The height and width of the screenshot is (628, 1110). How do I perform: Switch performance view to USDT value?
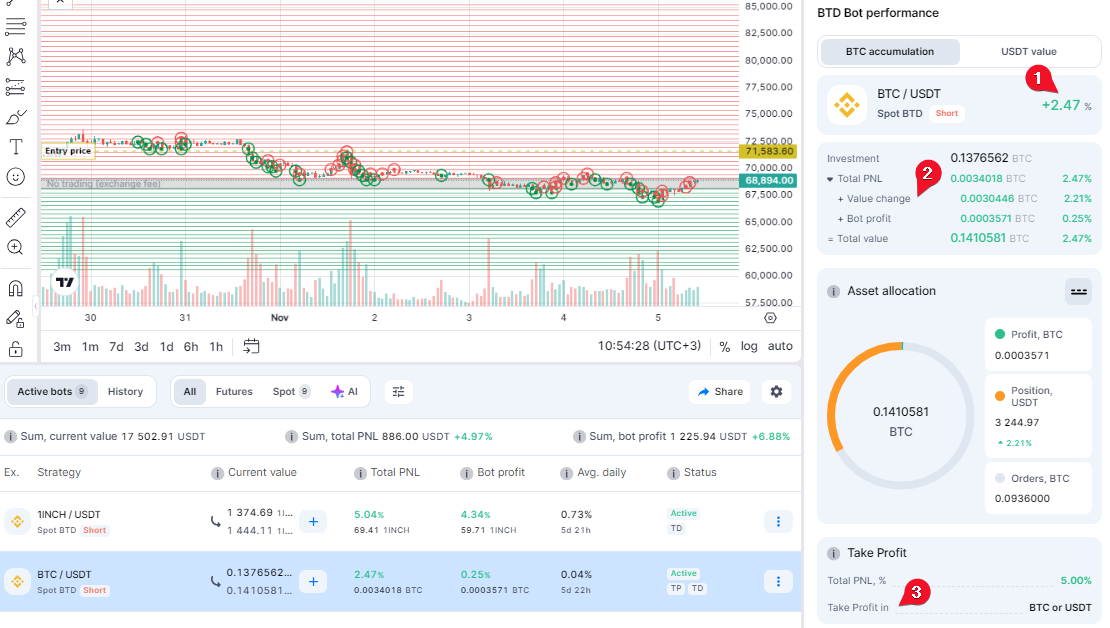click(x=1028, y=52)
